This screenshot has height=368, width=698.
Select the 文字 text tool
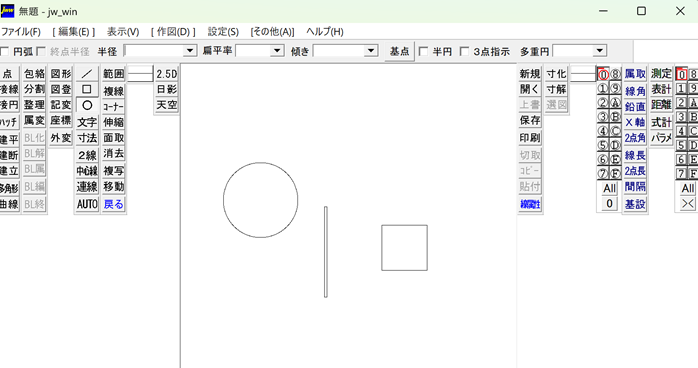point(87,122)
